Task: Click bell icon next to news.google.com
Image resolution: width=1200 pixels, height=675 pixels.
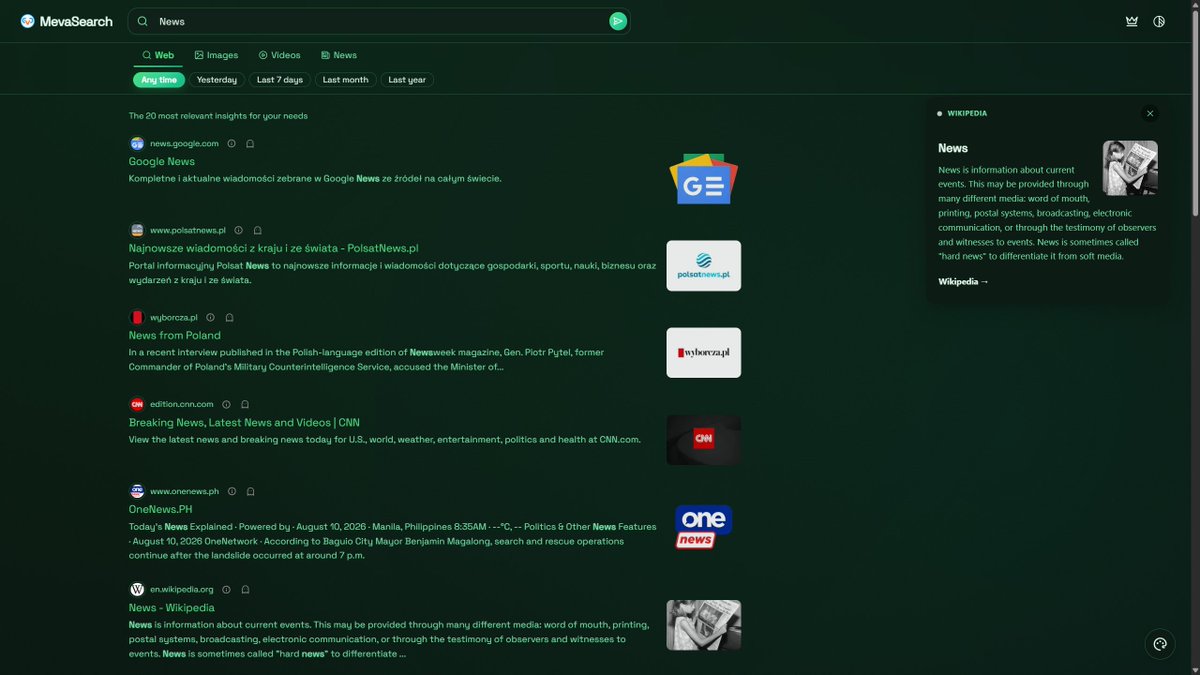Action: coord(250,143)
